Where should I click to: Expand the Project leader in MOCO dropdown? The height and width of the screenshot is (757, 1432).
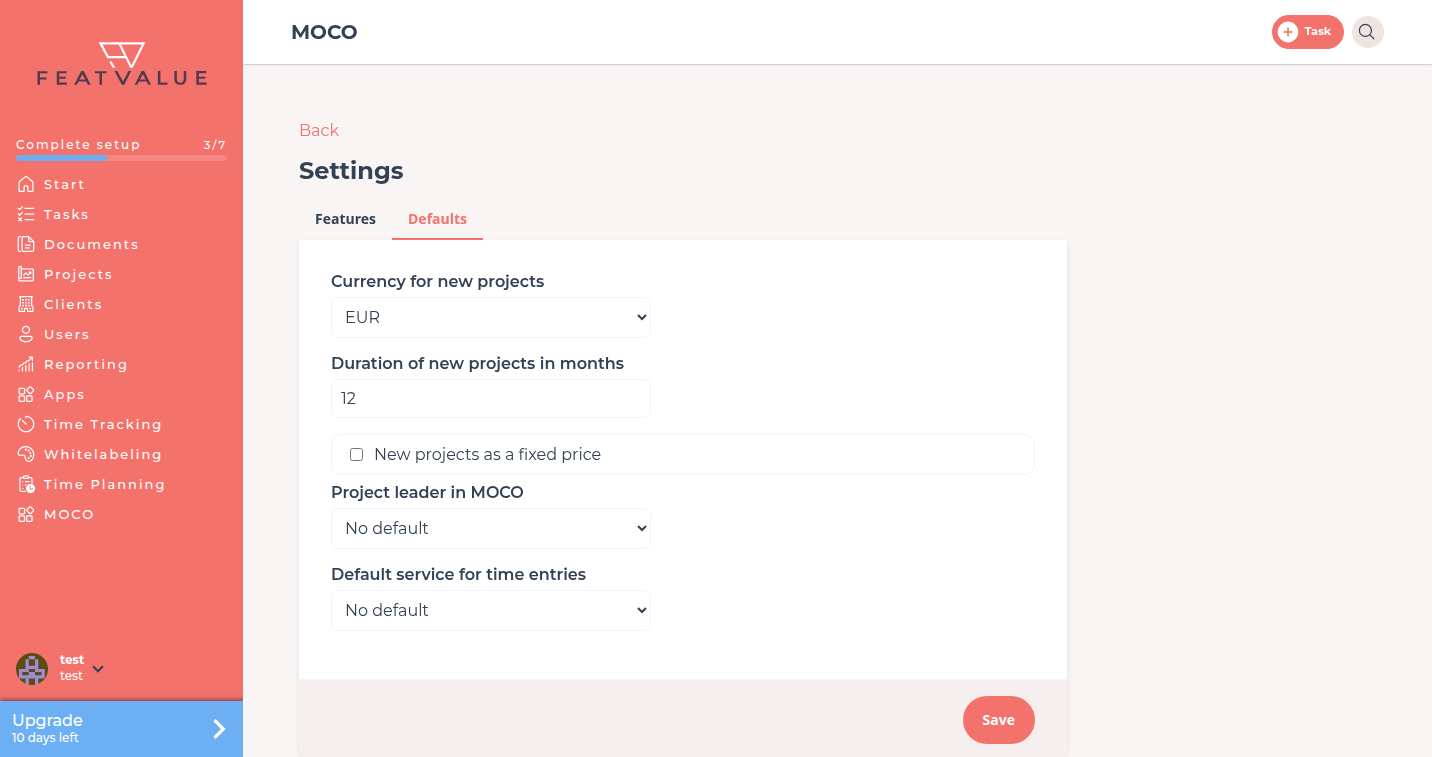pos(491,528)
